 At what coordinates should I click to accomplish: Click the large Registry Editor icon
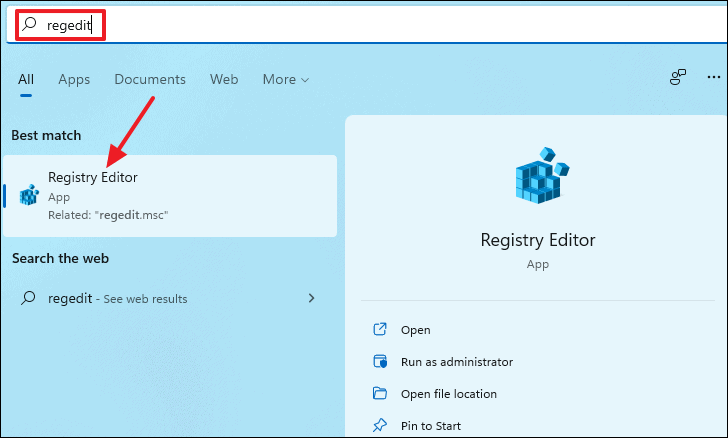pyautogui.click(x=542, y=176)
